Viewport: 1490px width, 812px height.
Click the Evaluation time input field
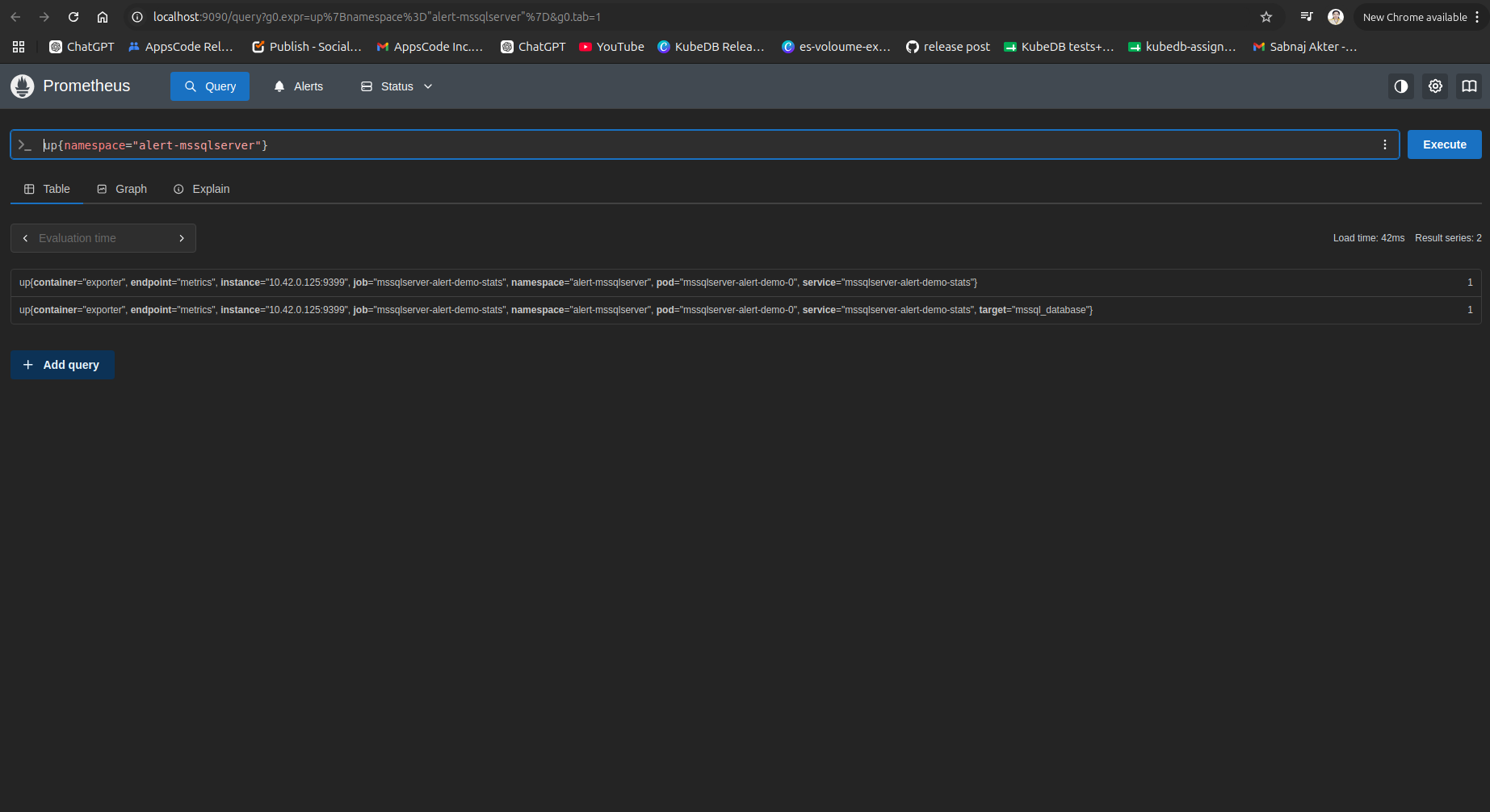[103, 238]
